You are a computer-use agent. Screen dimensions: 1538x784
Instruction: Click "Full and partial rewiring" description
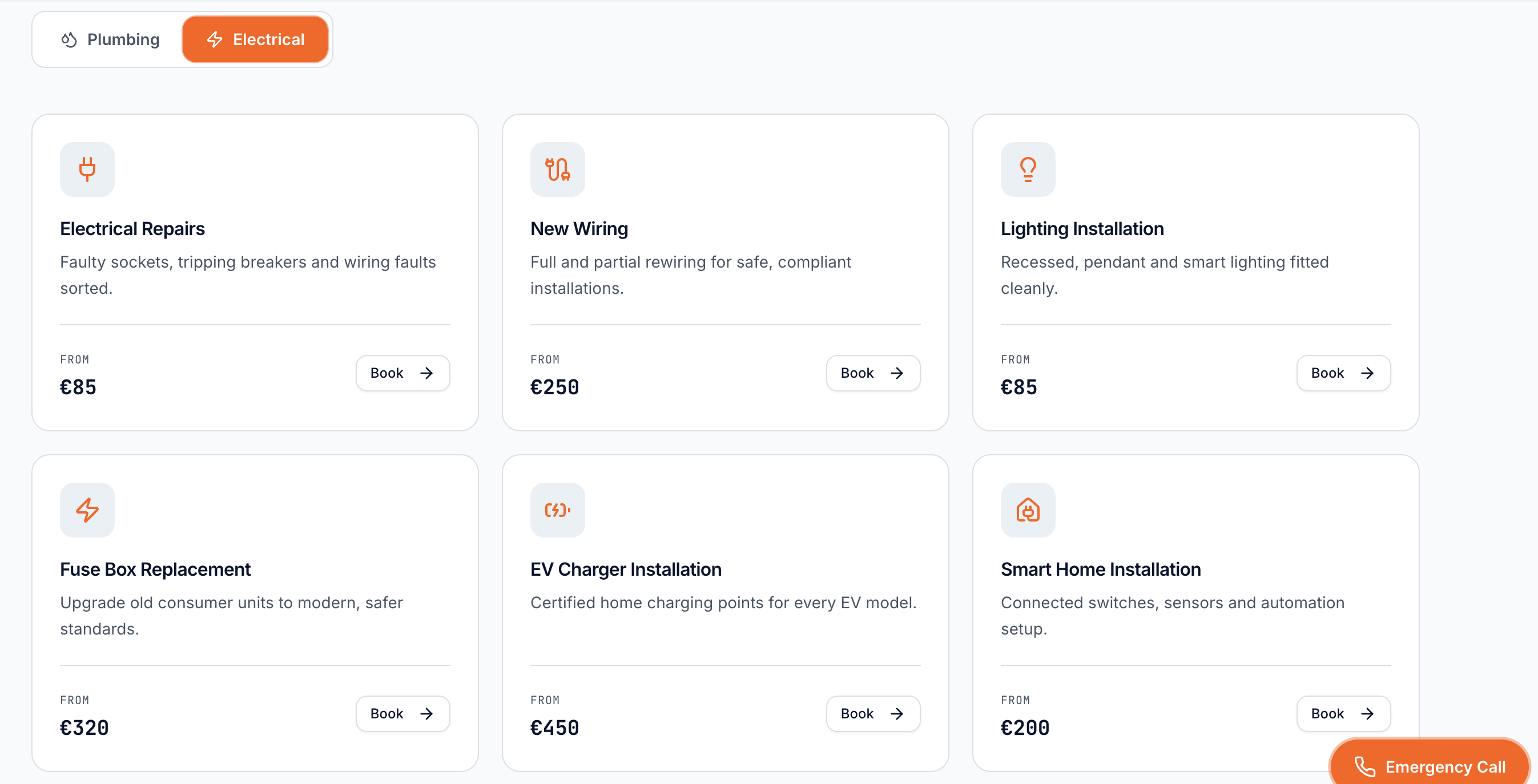[690, 275]
